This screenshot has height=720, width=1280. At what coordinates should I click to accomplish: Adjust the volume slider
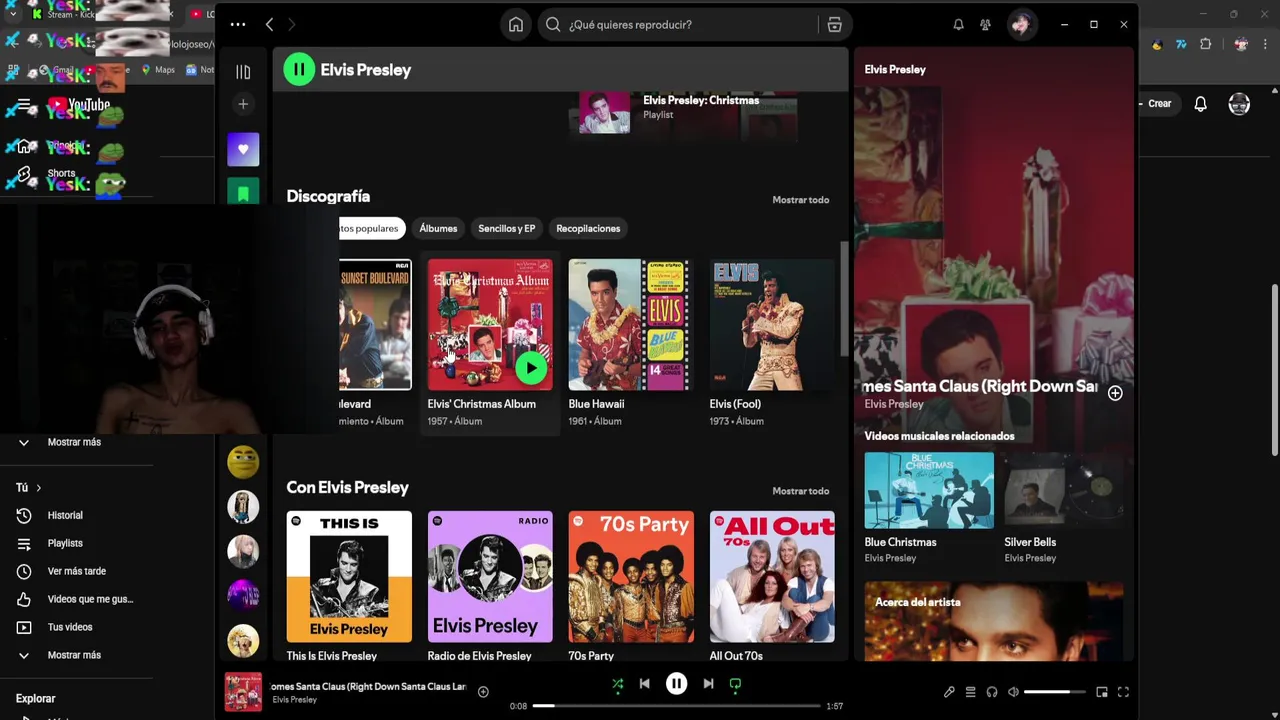tap(1054, 692)
